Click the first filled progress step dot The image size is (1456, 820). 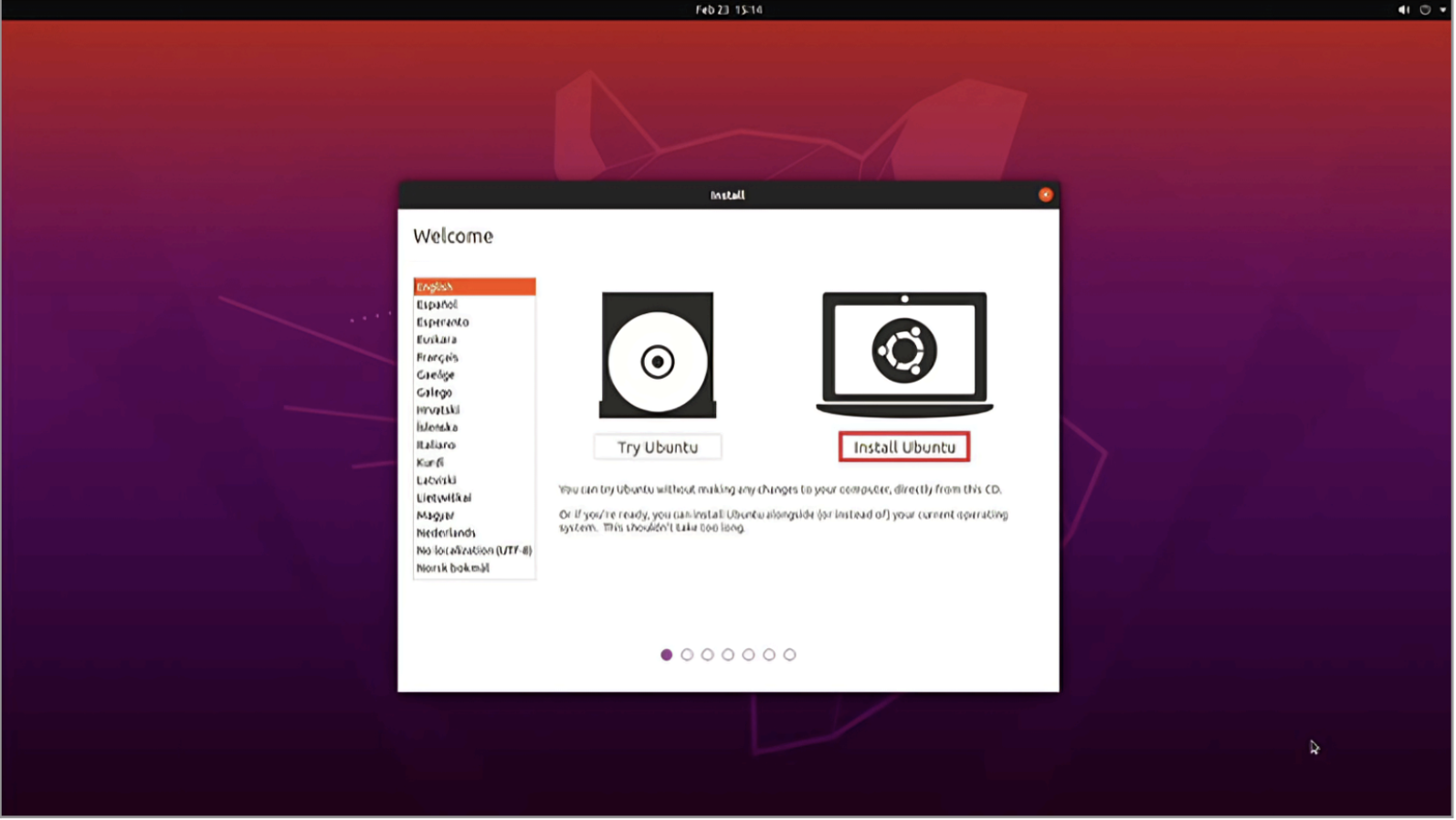(666, 655)
